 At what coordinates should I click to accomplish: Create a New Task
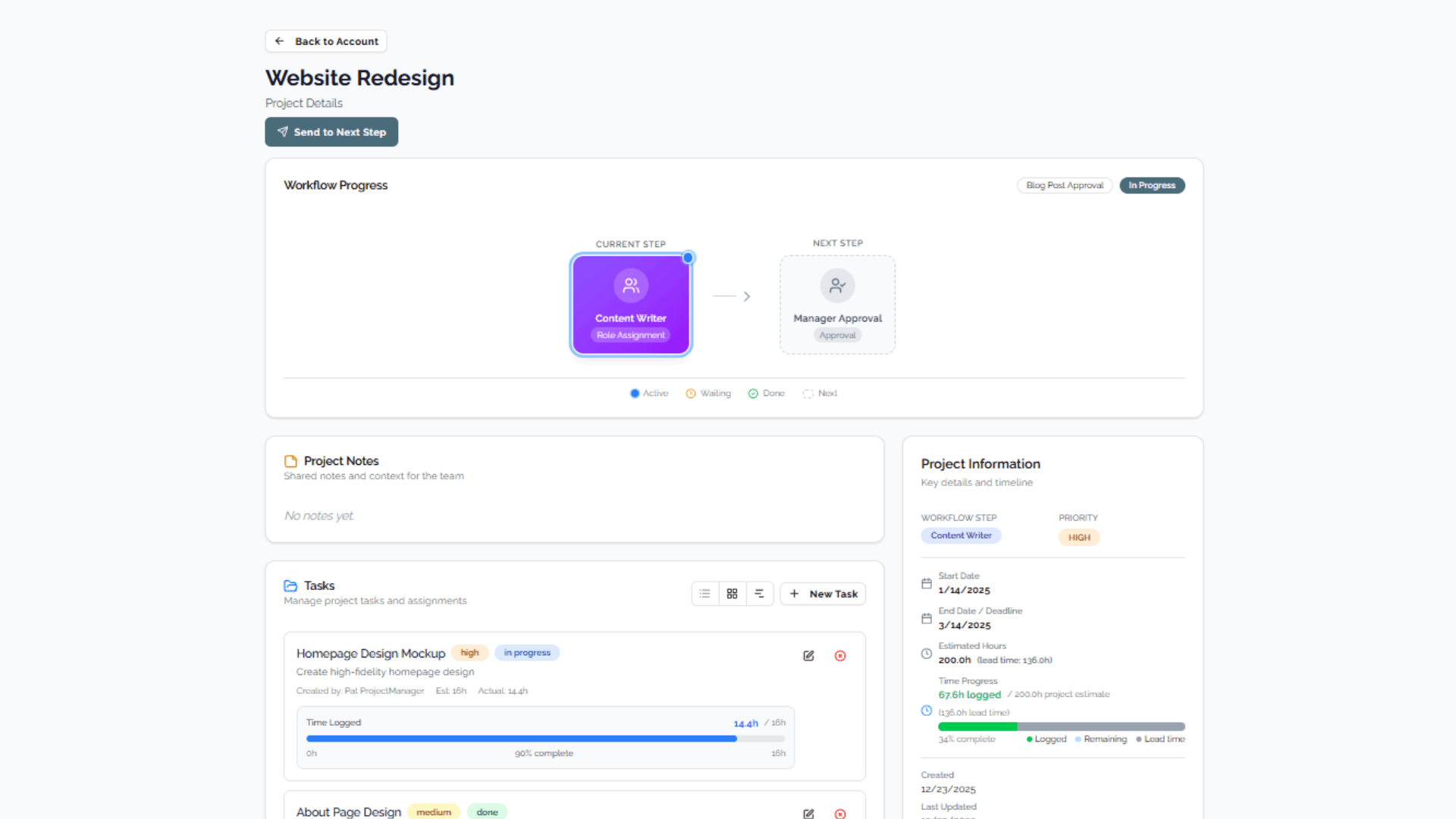[823, 594]
